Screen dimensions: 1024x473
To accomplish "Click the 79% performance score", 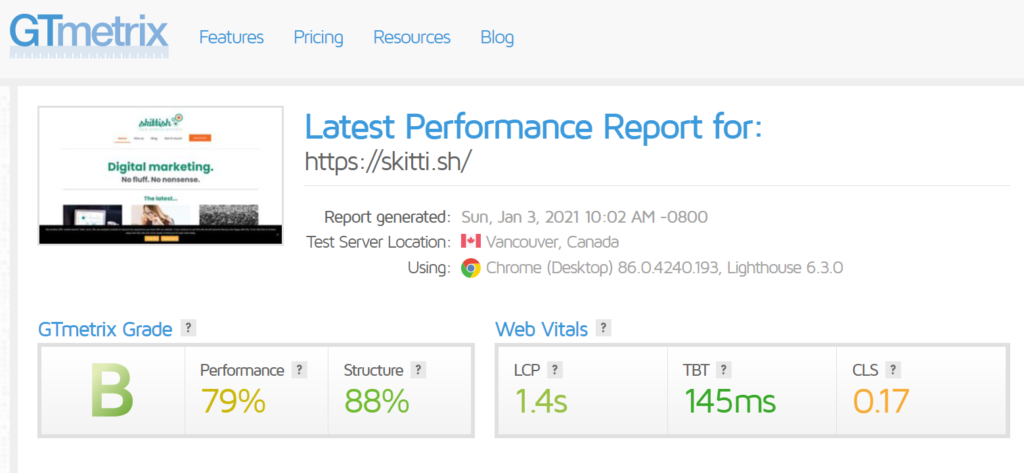I will tap(233, 401).
